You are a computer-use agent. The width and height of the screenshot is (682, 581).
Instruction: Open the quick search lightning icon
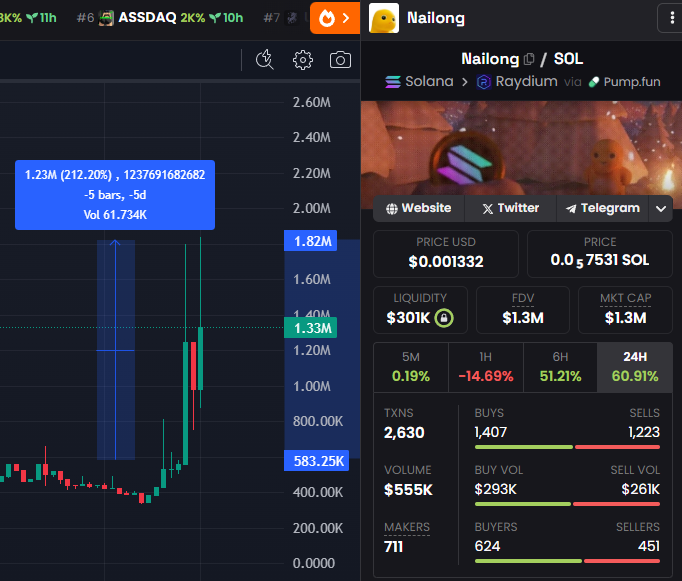(264, 60)
